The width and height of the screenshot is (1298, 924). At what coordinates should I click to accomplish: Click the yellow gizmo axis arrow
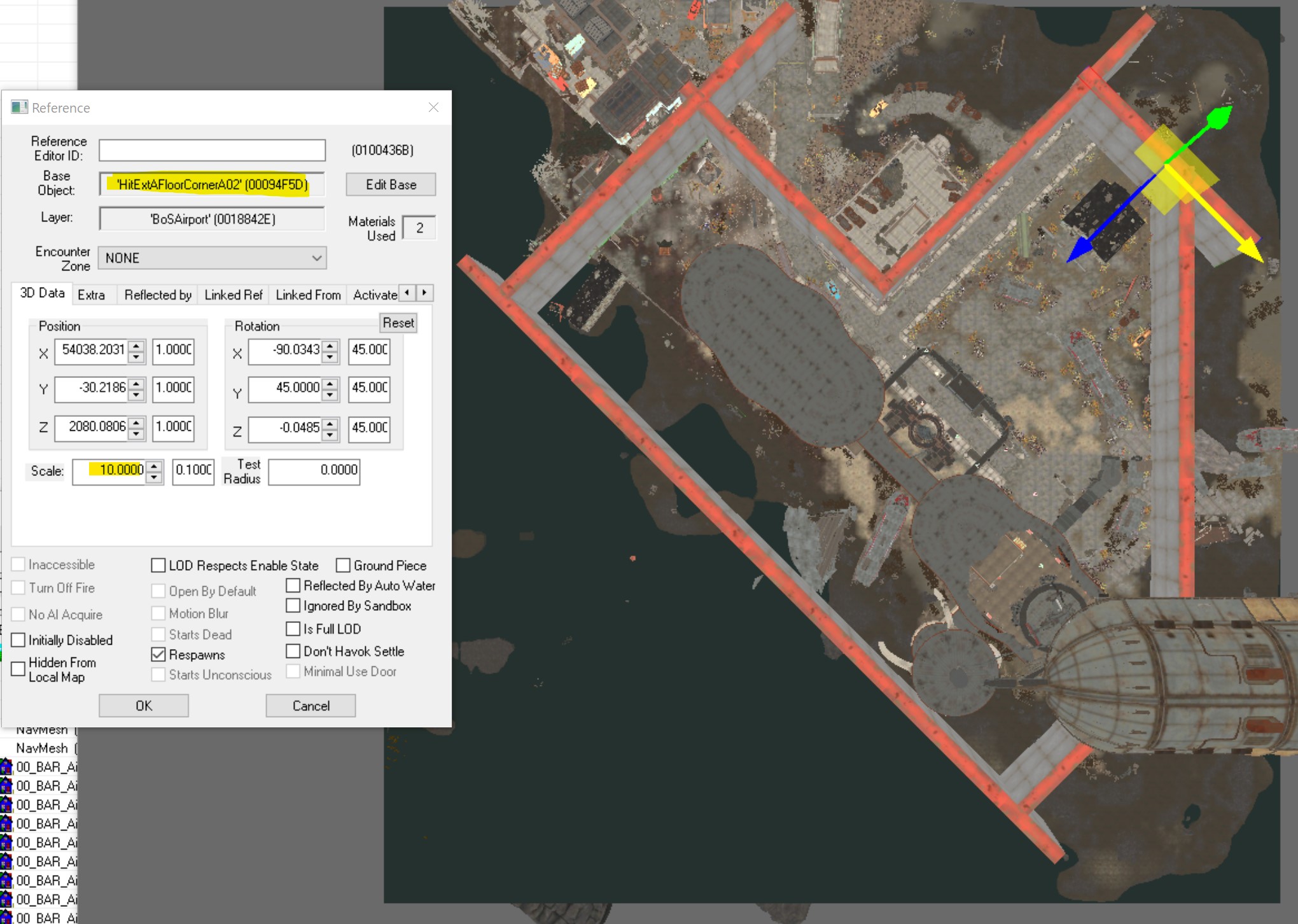click(x=1249, y=249)
